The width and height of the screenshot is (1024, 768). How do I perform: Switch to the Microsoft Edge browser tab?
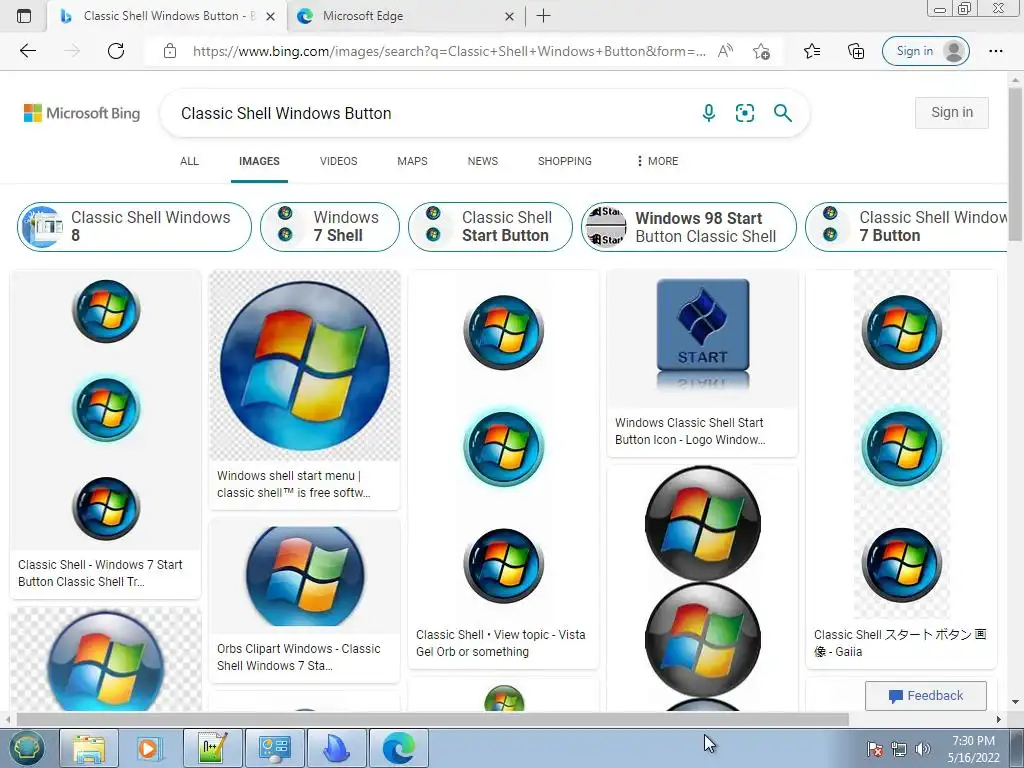(405, 16)
